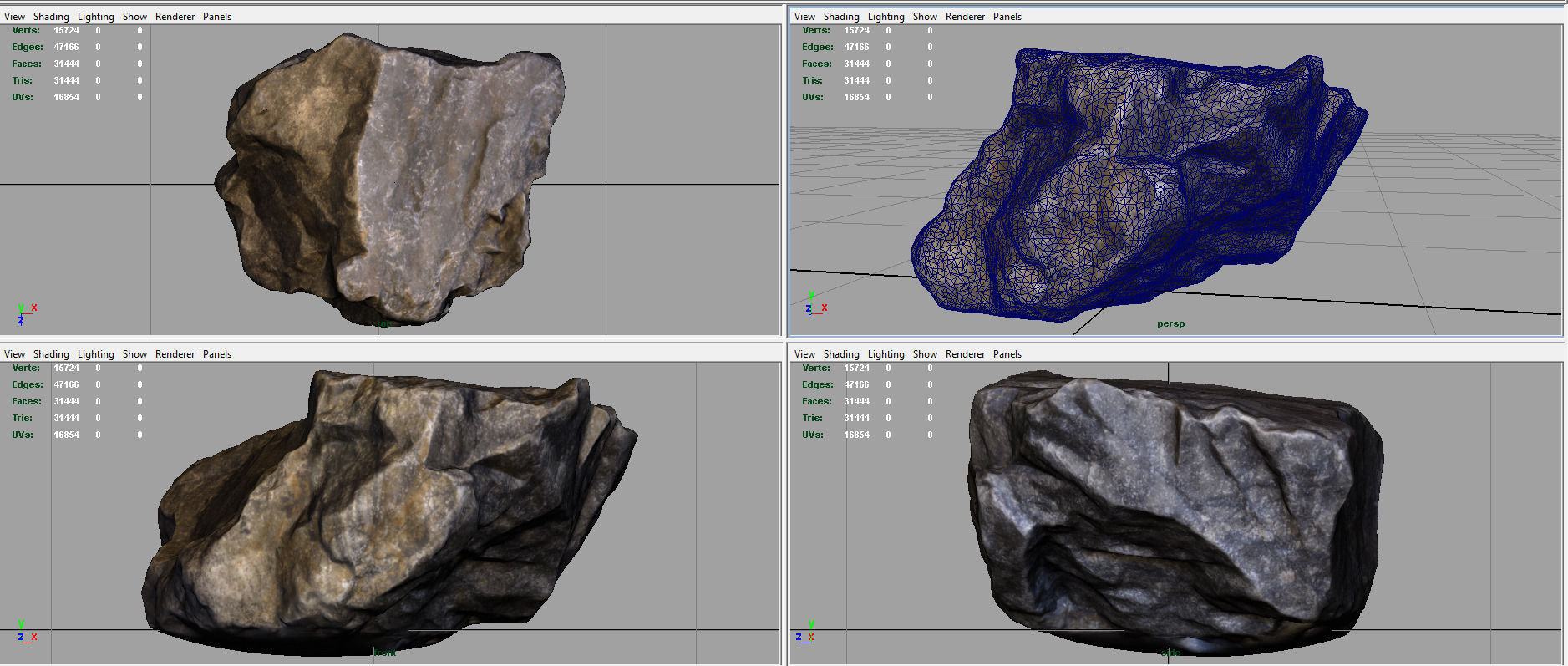Click 'Tris:' label in bottom-left viewport
This screenshot has width=1568, height=666.
23,418
